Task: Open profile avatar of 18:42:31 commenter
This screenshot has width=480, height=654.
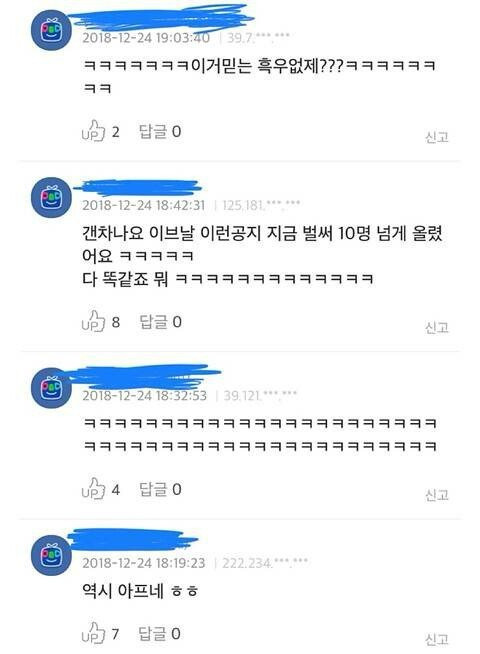Action: click(52, 197)
